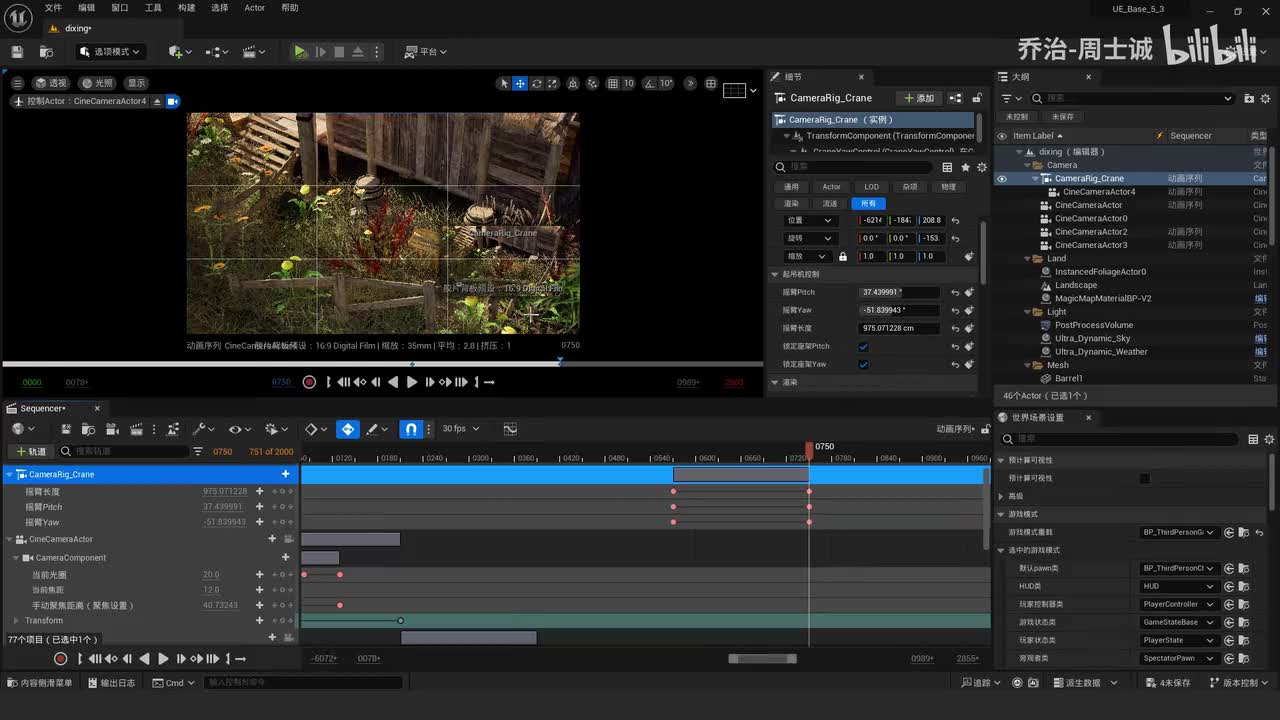
Task: Activate the rotate tool in viewport toolbar
Action: pos(537,84)
